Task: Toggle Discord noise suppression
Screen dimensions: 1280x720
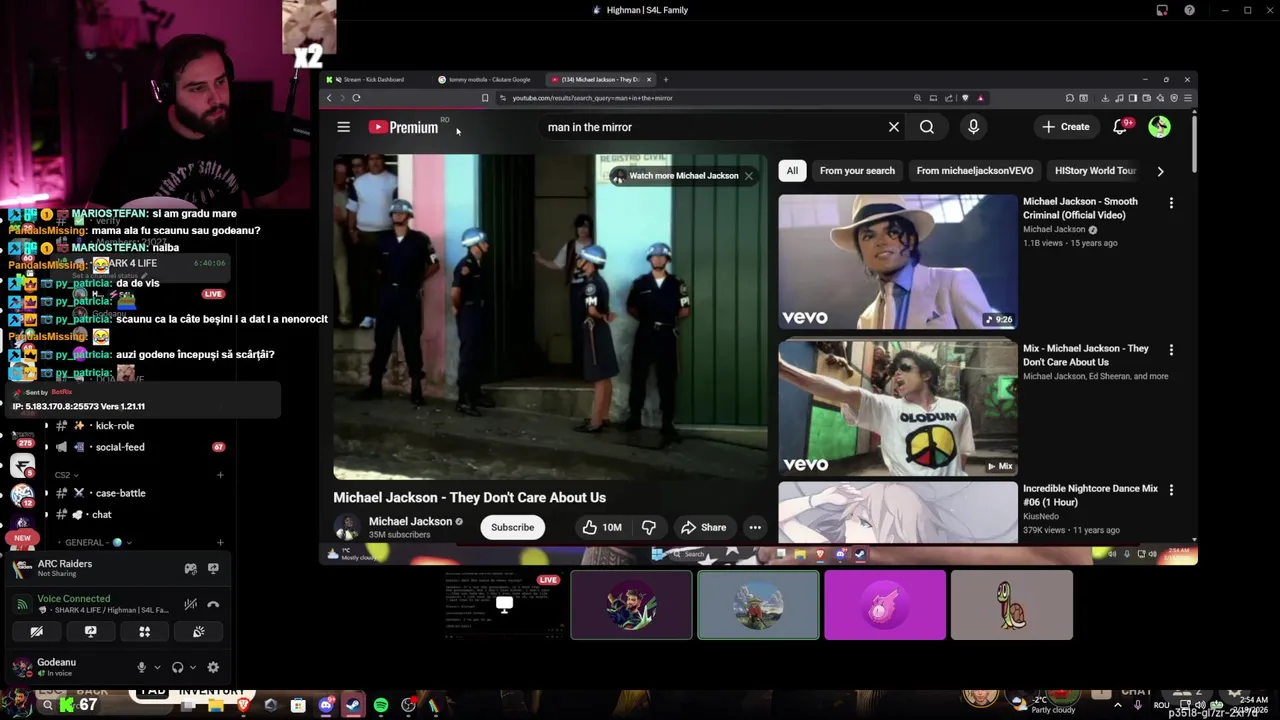Action: click(x=190, y=604)
